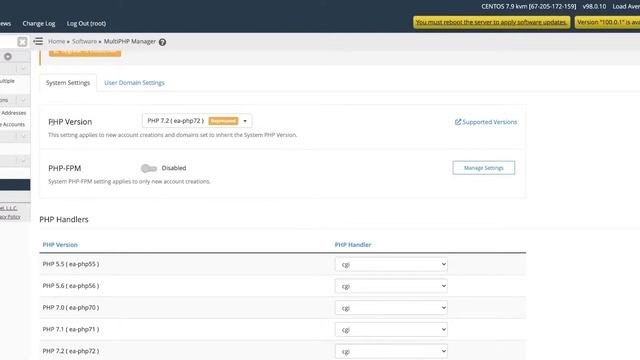The image size is (640, 360).
Task: Log Out (root) link
Action: click(x=86, y=23)
